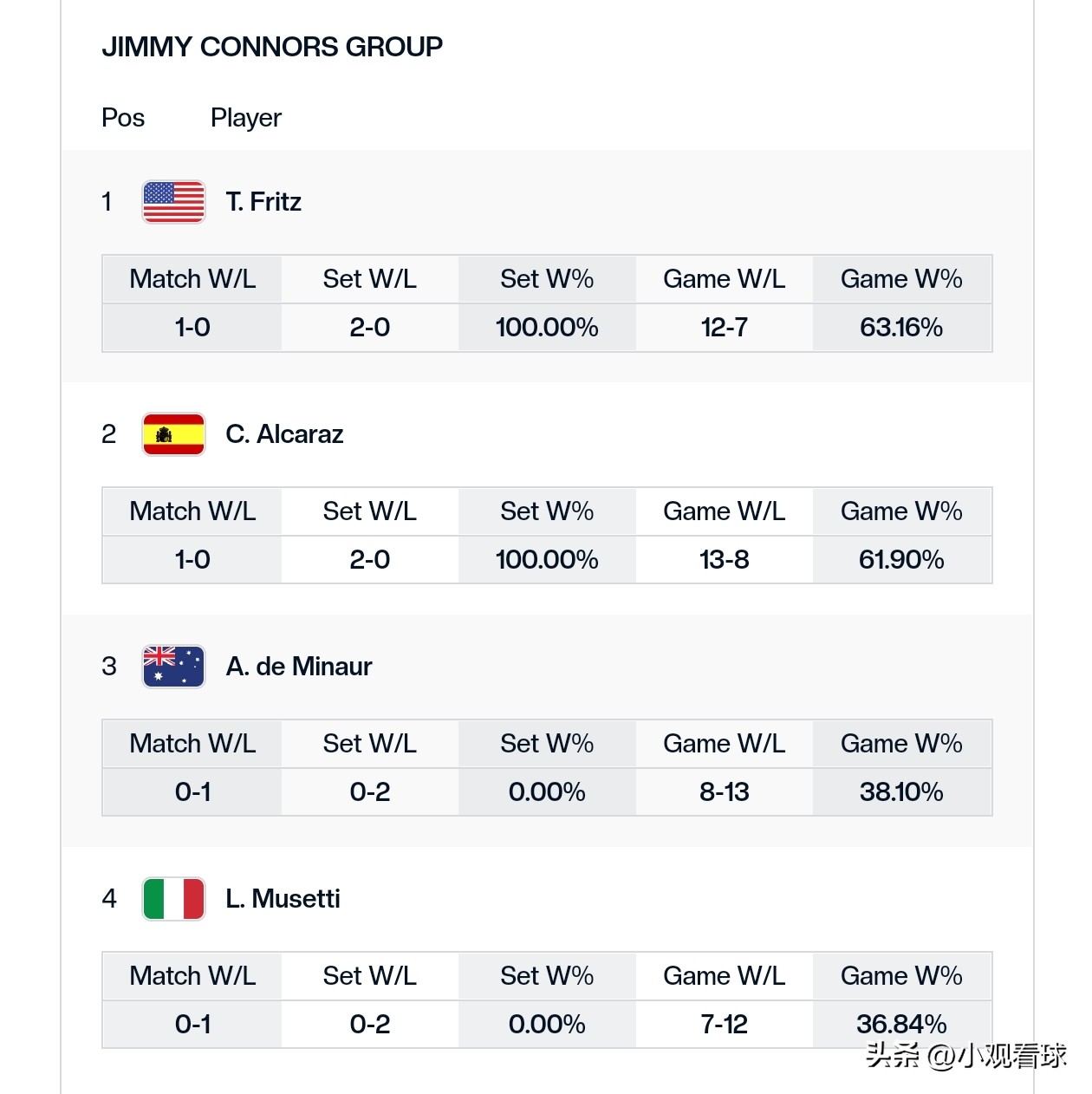Click the Jimmy Connors Group heading
This screenshot has height=1094, width=1092.
[x=272, y=47]
